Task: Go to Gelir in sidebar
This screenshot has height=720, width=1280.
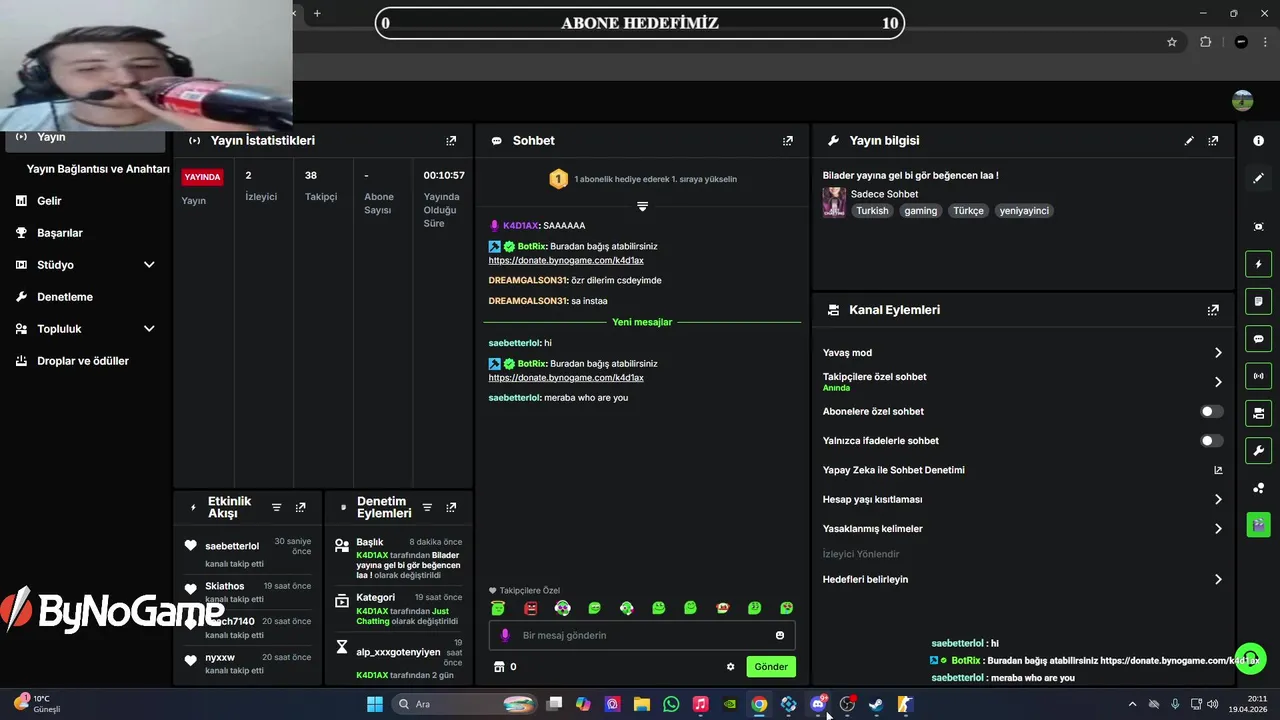Action: click(49, 201)
